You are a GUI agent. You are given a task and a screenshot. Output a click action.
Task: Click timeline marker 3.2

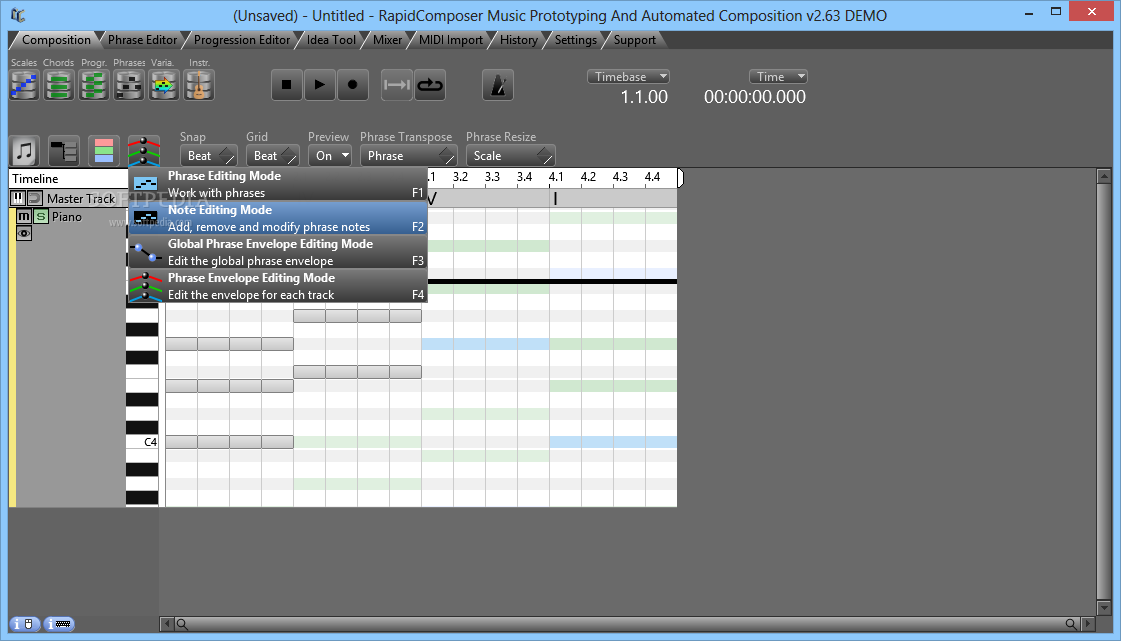click(x=460, y=177)
